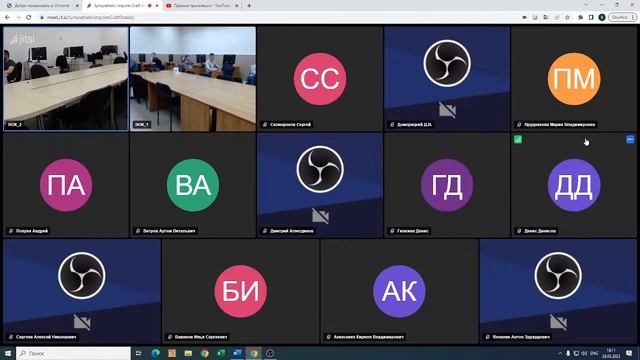Click the АК participant avatar
This screenshot has width=640, height=360.
click(x=399, y=291)
